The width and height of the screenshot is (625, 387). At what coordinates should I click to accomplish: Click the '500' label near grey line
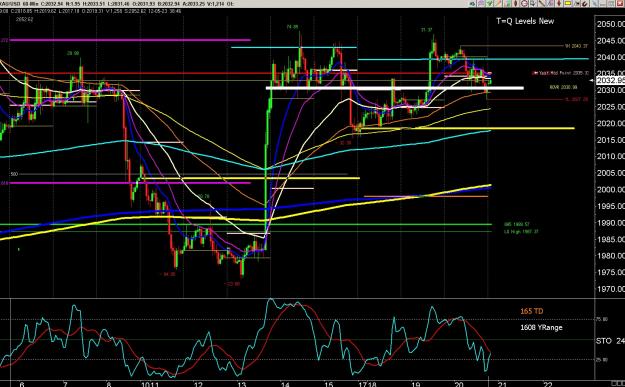point(14,174)
